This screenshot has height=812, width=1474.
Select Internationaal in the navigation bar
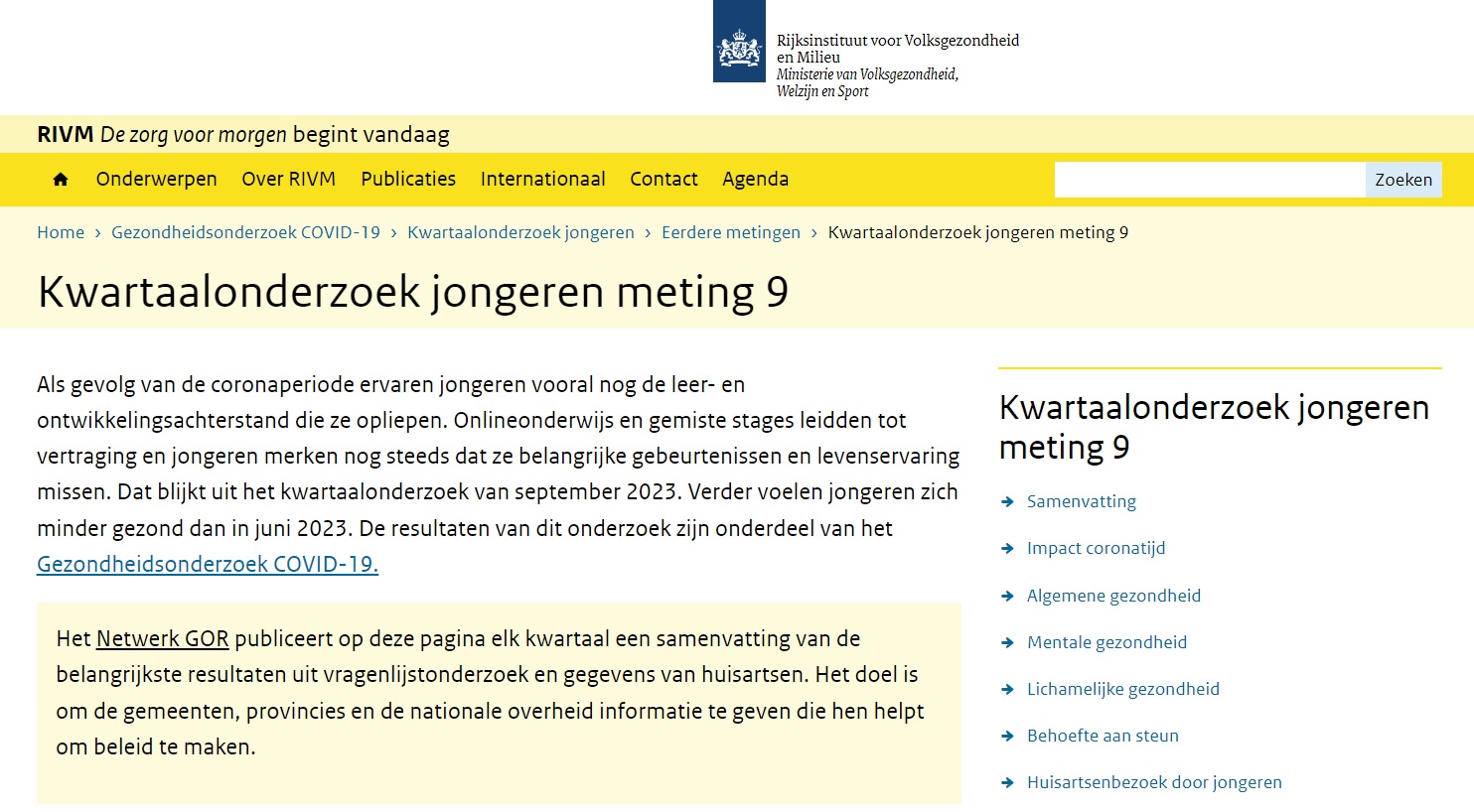[x=542, y=180]
